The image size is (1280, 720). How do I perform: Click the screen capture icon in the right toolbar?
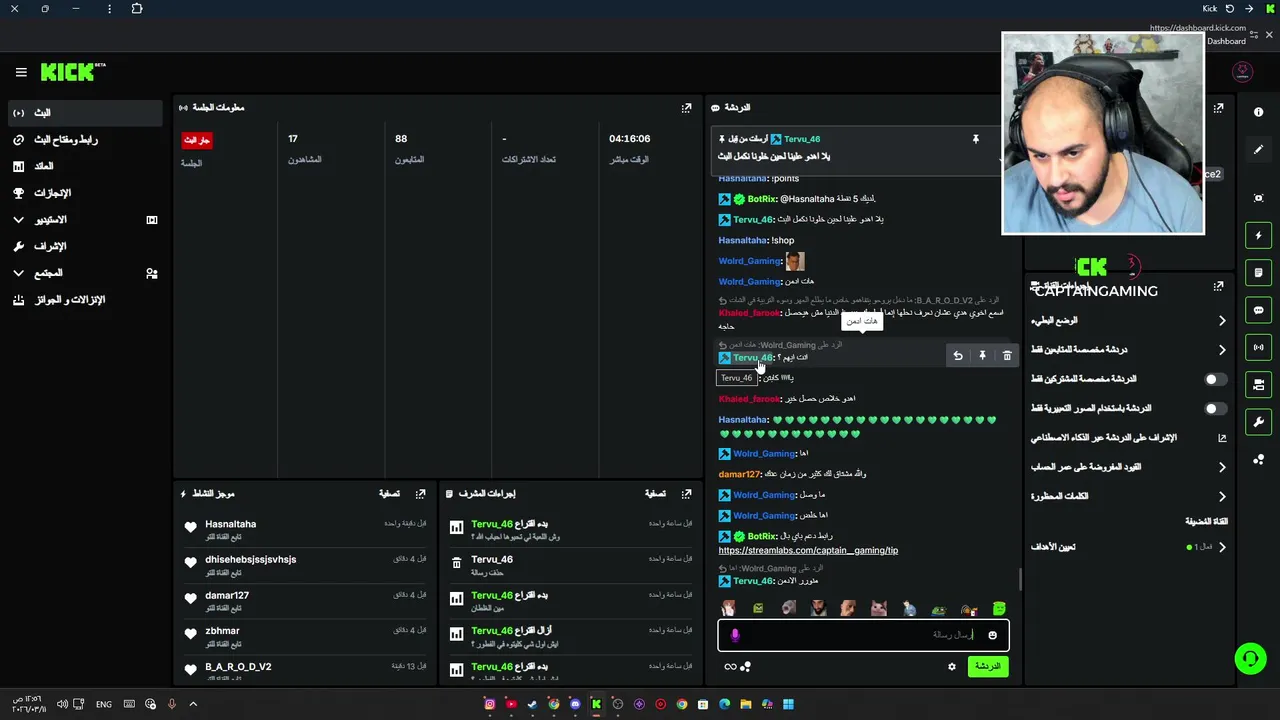click(1259, 198)
